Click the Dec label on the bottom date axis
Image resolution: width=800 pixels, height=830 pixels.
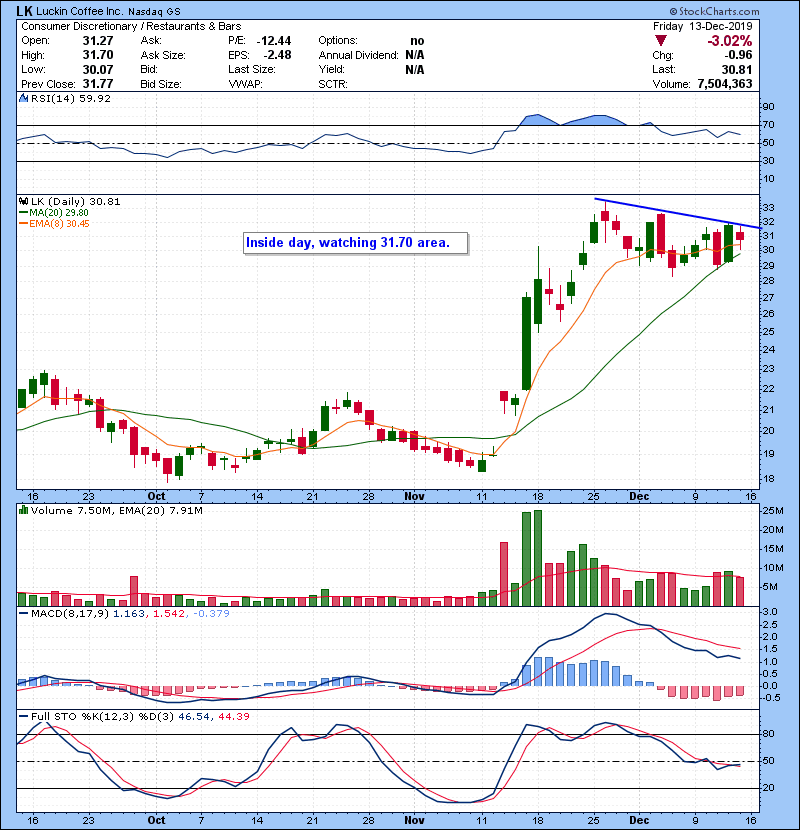tap(639, 820)
